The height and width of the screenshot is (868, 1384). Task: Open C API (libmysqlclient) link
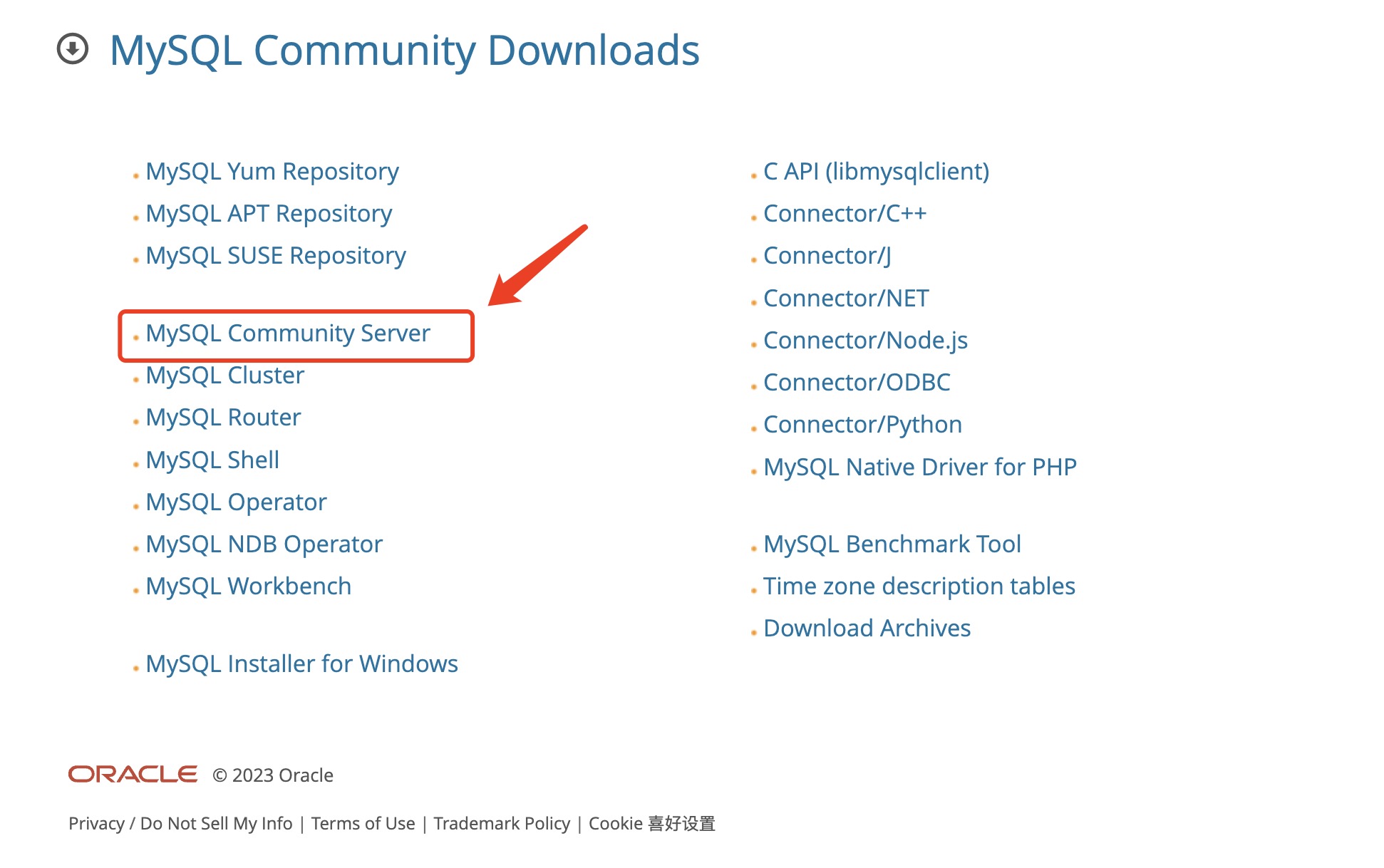[876, 172]
